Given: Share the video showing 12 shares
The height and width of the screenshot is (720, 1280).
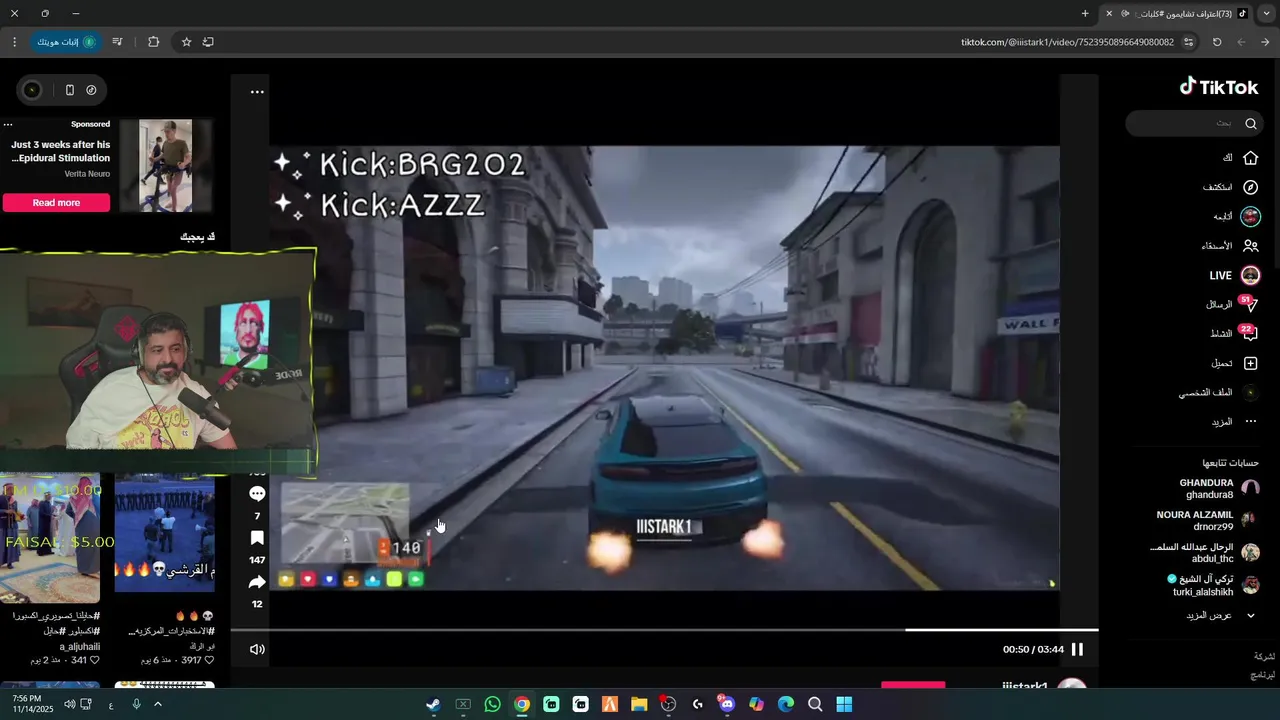Looking at the screenshot, I should (257, 582).
